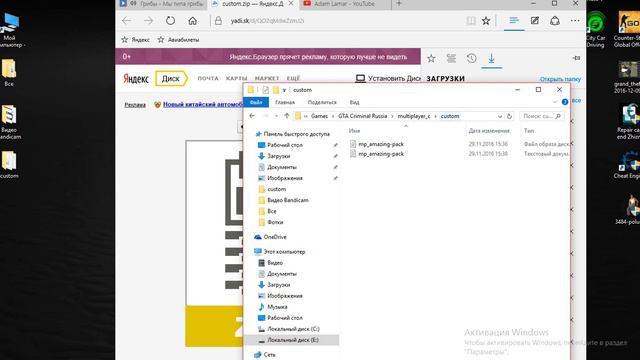Open a new browser tab
Viewport: 640px width, 360px height.
pos(399,4)
